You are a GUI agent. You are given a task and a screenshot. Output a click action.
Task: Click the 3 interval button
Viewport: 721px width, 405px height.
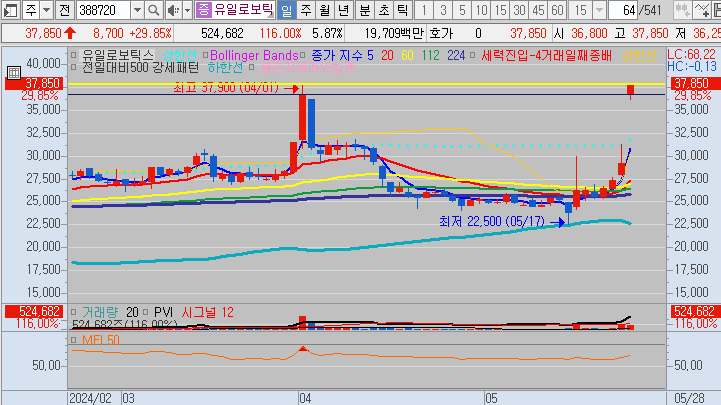(443, 10)
